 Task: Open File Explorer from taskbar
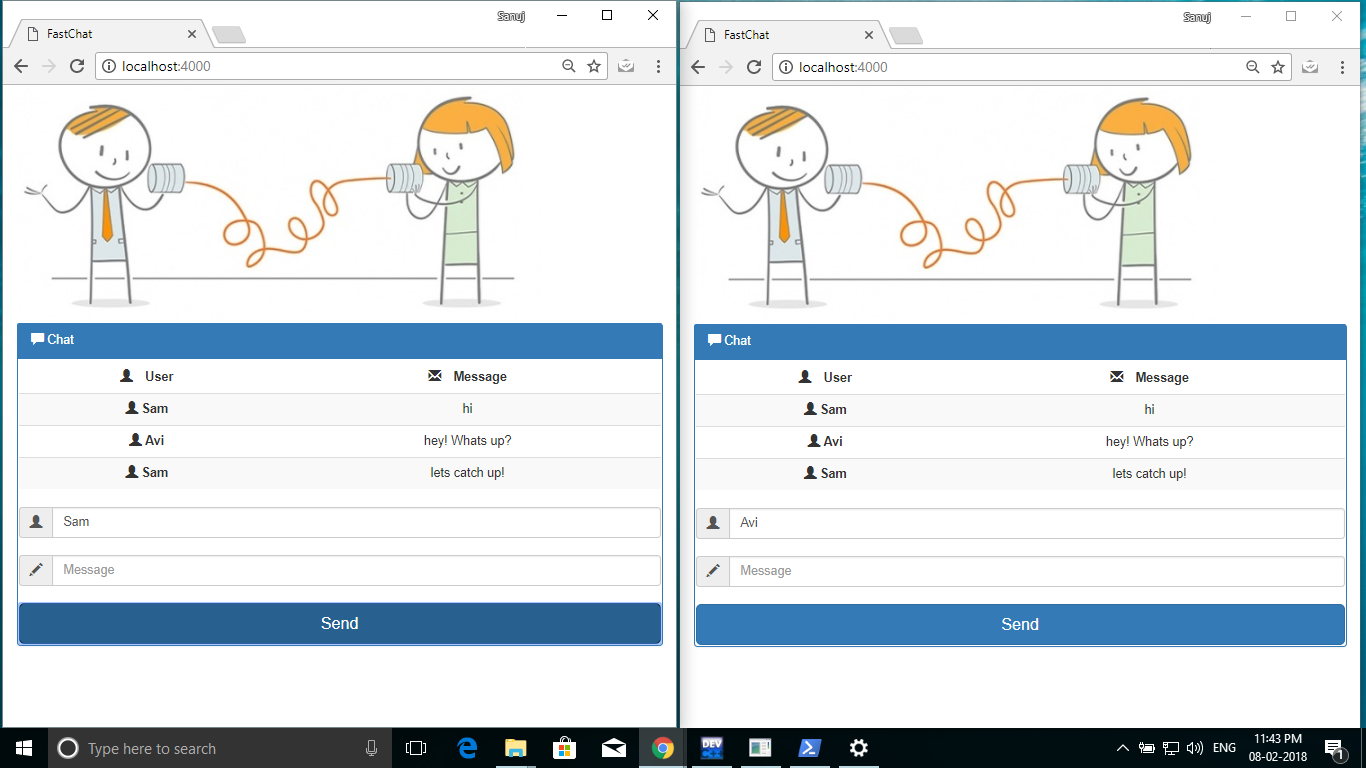(x=515, y=748)
